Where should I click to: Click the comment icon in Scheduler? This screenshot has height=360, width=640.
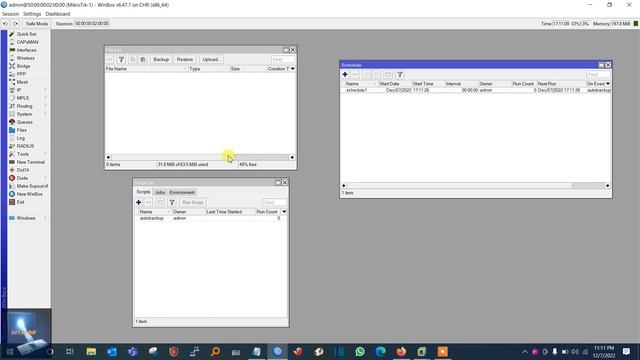388,75
